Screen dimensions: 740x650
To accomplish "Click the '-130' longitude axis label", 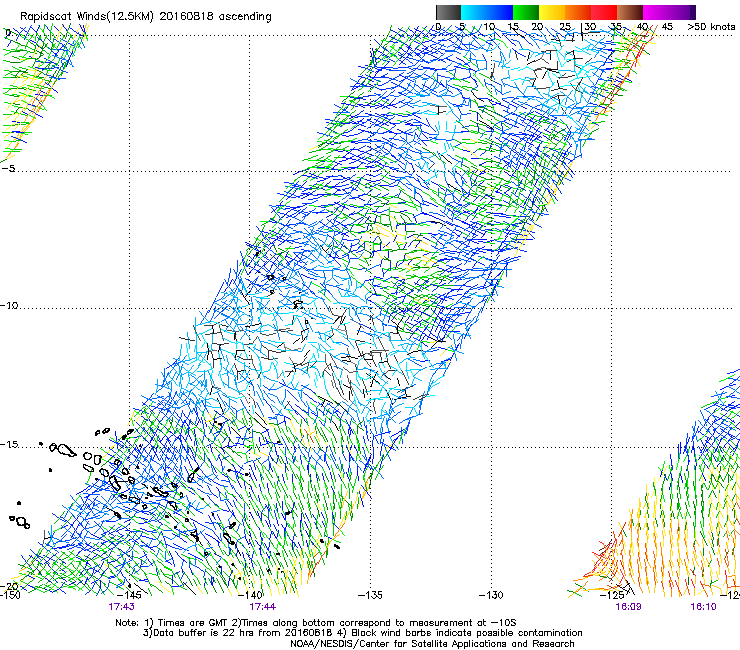I will pyautogui.click(x=491, y=595).
